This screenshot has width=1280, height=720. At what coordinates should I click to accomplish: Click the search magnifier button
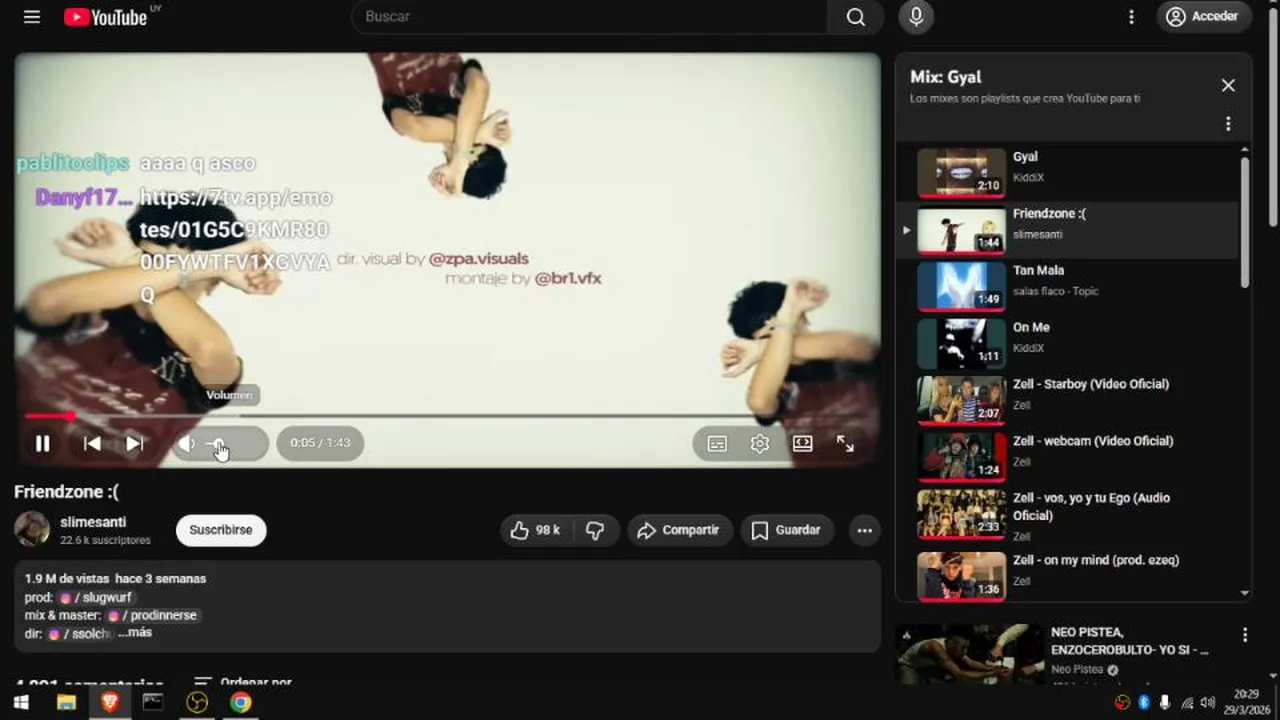[x=856, y=17]
